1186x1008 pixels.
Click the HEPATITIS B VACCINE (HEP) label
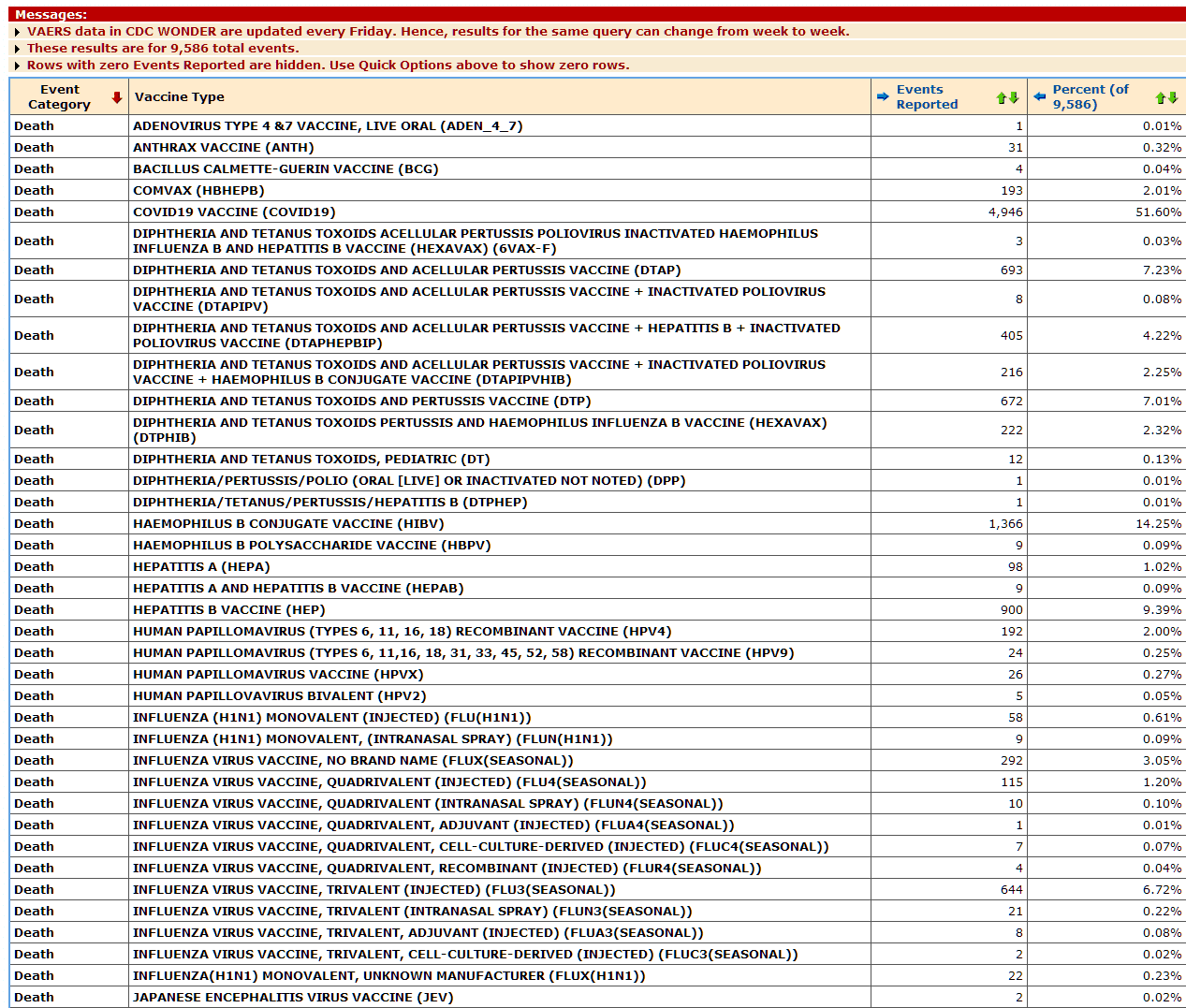[x=229, y=610]
